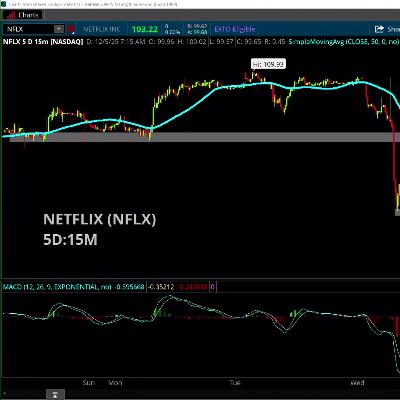Click the Share button with arrow icon

tap(387, 29)
